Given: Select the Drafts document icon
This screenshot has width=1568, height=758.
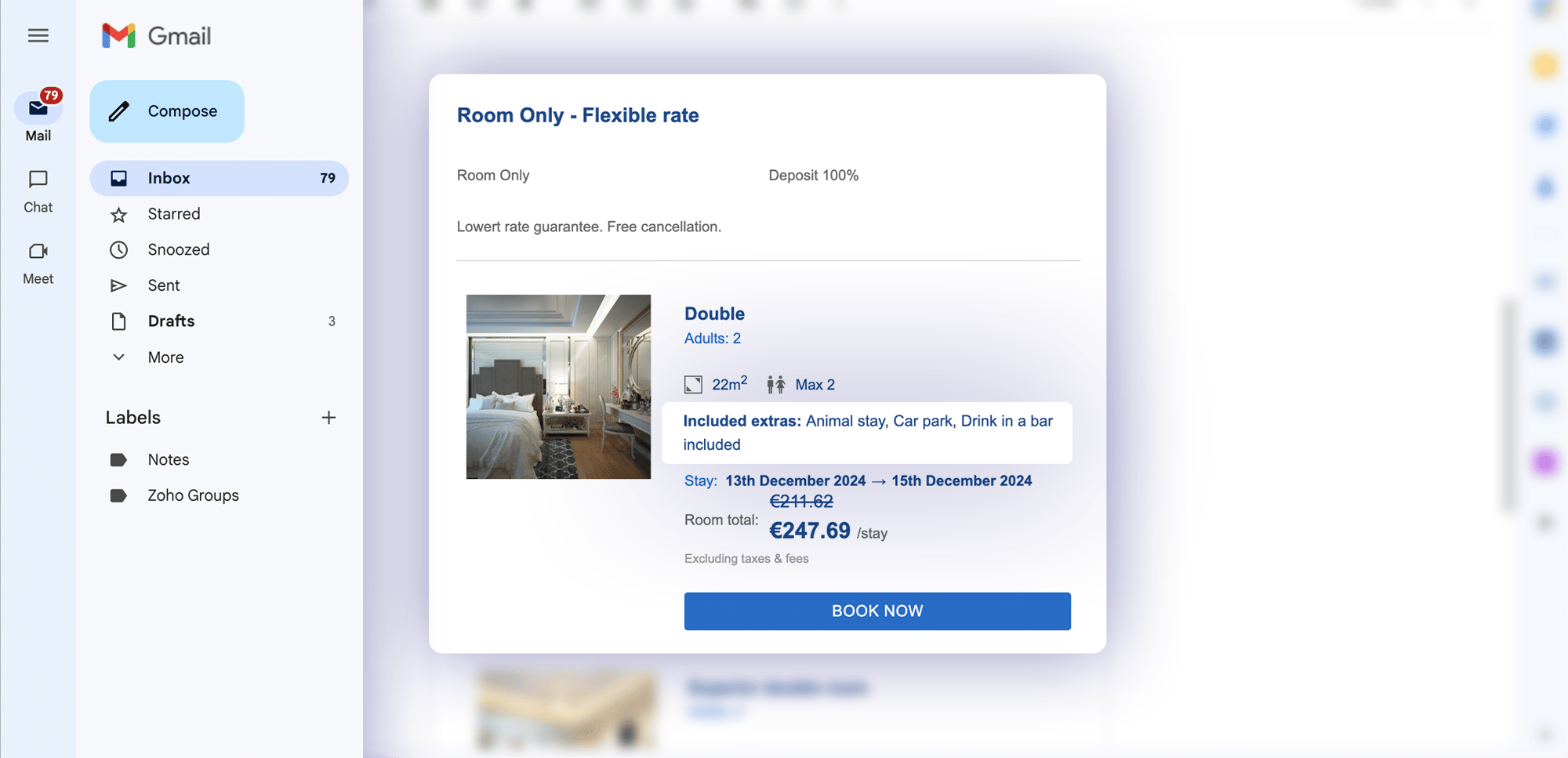Looking at the screenshot, I should click(x=118, y=321).
